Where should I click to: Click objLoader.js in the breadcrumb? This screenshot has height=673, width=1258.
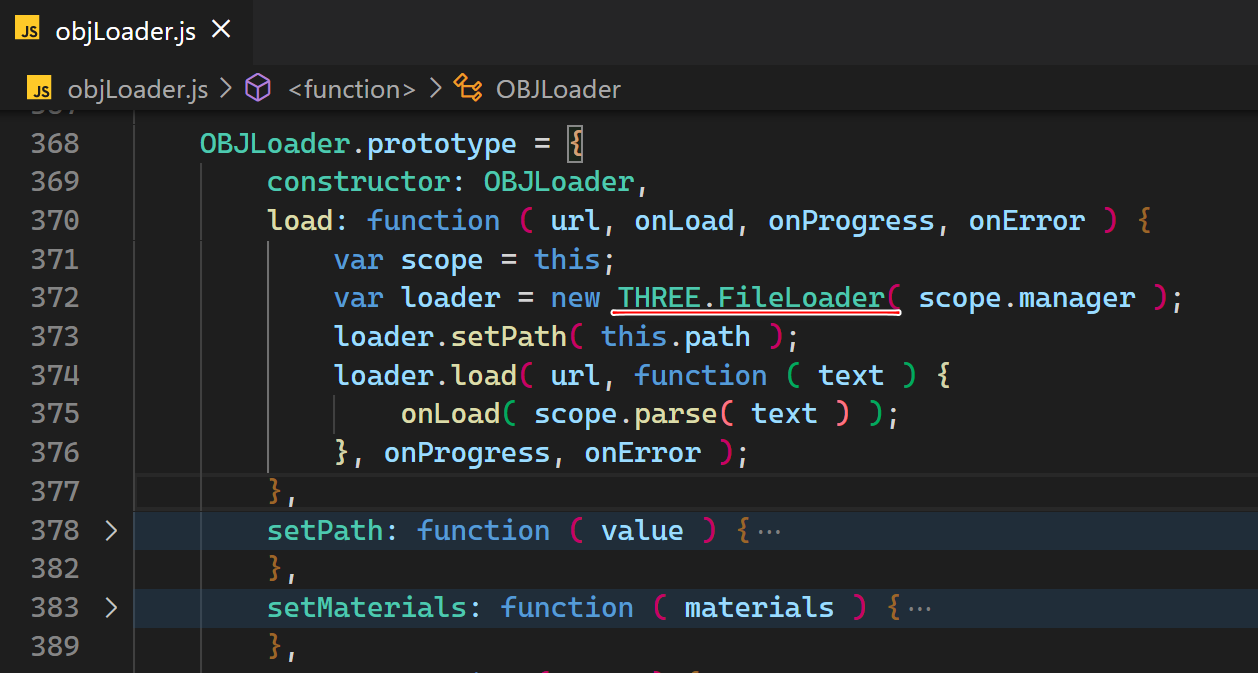tap(138, 89)
